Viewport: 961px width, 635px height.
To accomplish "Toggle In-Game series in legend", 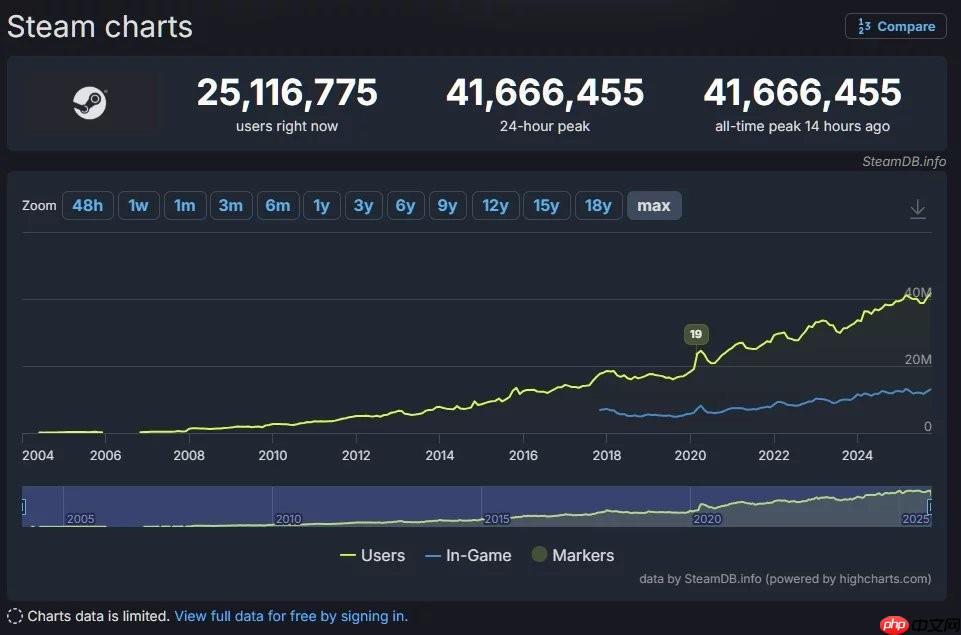I will tap(468, 555).
